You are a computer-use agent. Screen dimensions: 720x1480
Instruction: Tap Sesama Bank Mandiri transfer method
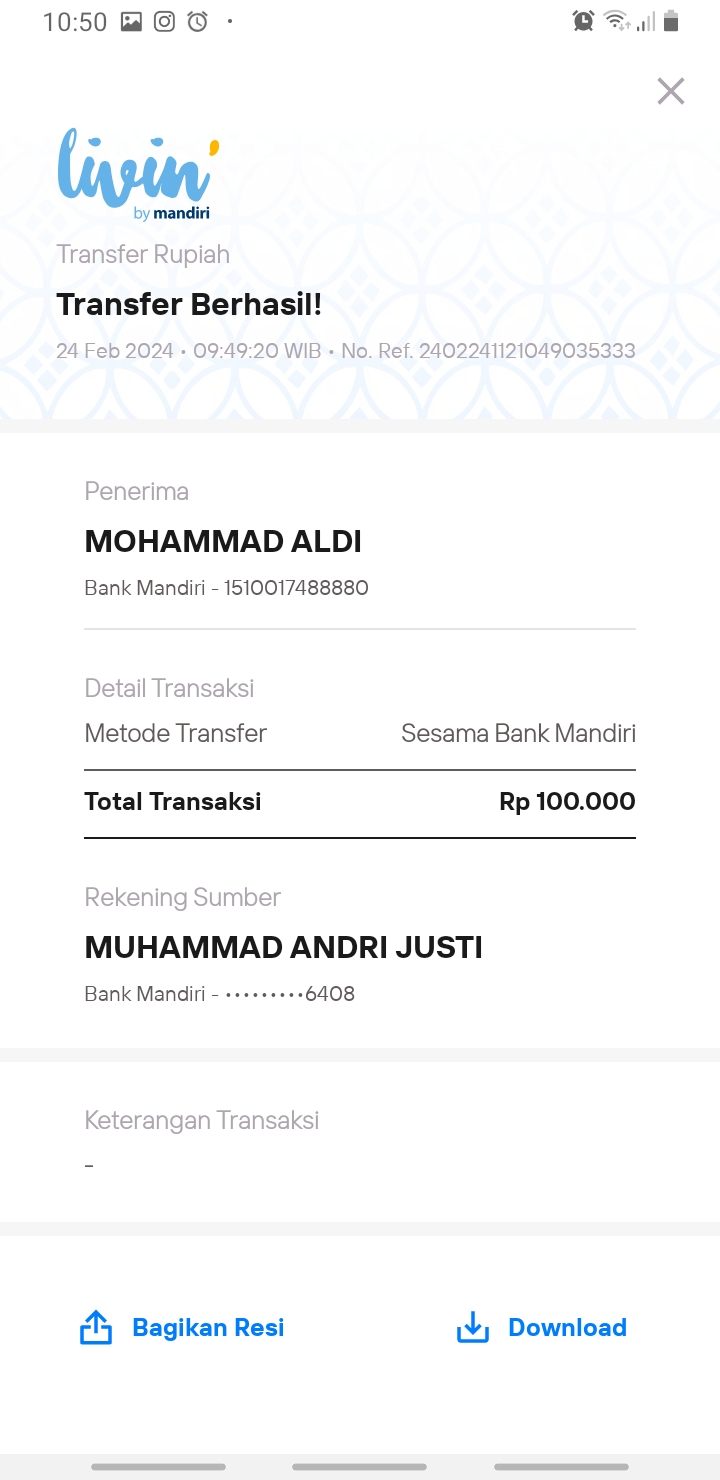click(x=518, y=733)
